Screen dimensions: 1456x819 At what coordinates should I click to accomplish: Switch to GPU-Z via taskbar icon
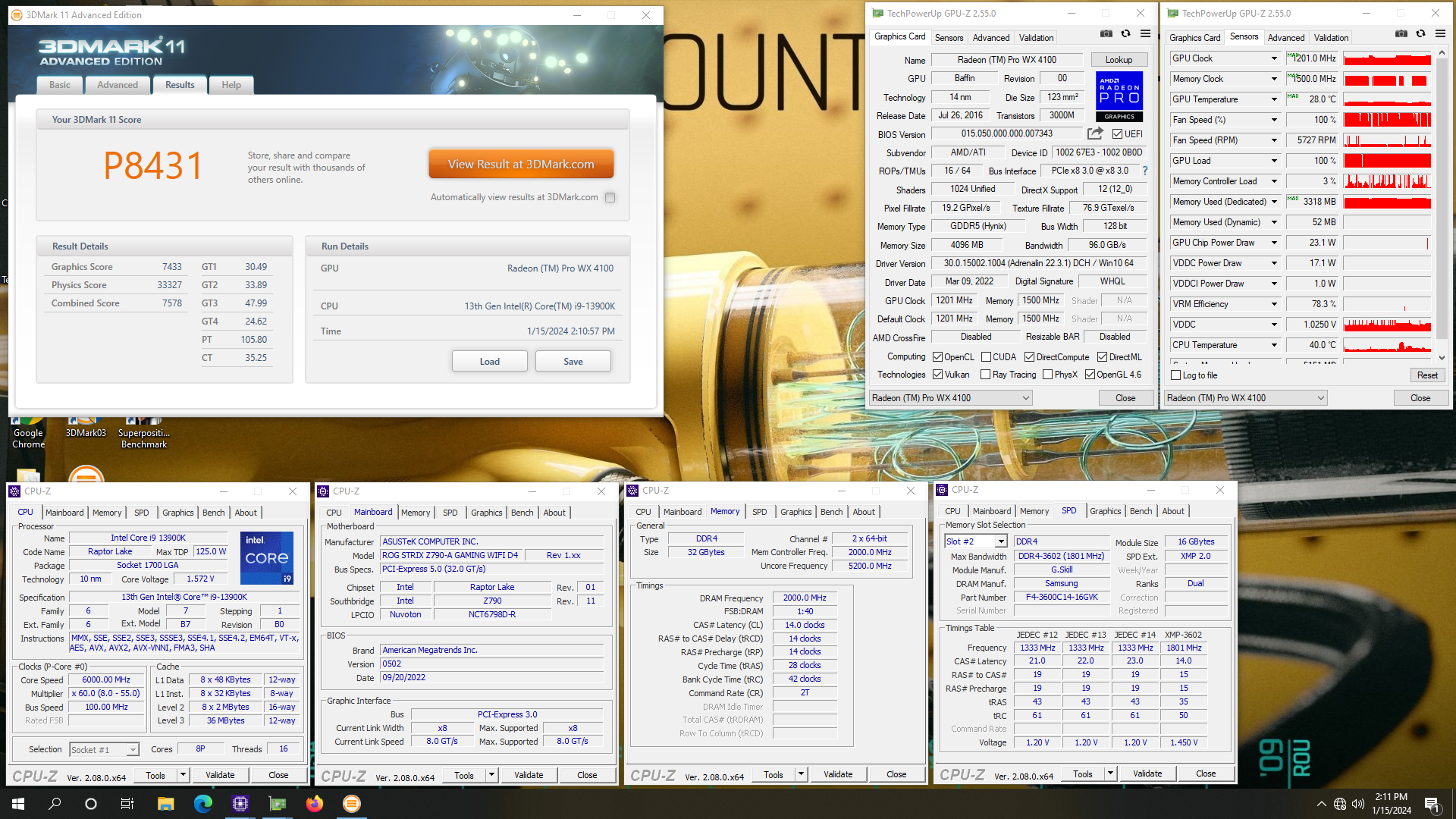pyautogui.click(x=277, y=804)
